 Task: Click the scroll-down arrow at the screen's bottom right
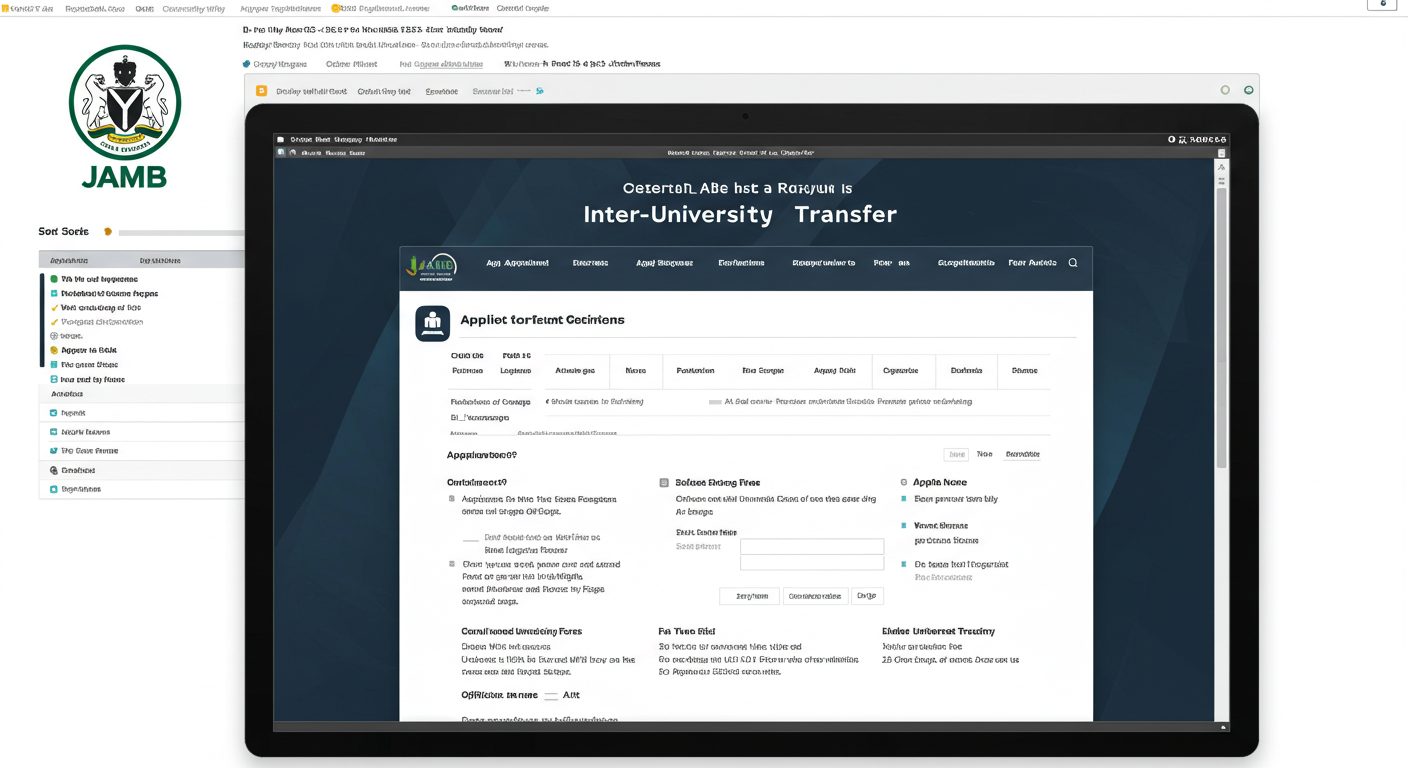tap(1221, 727)
